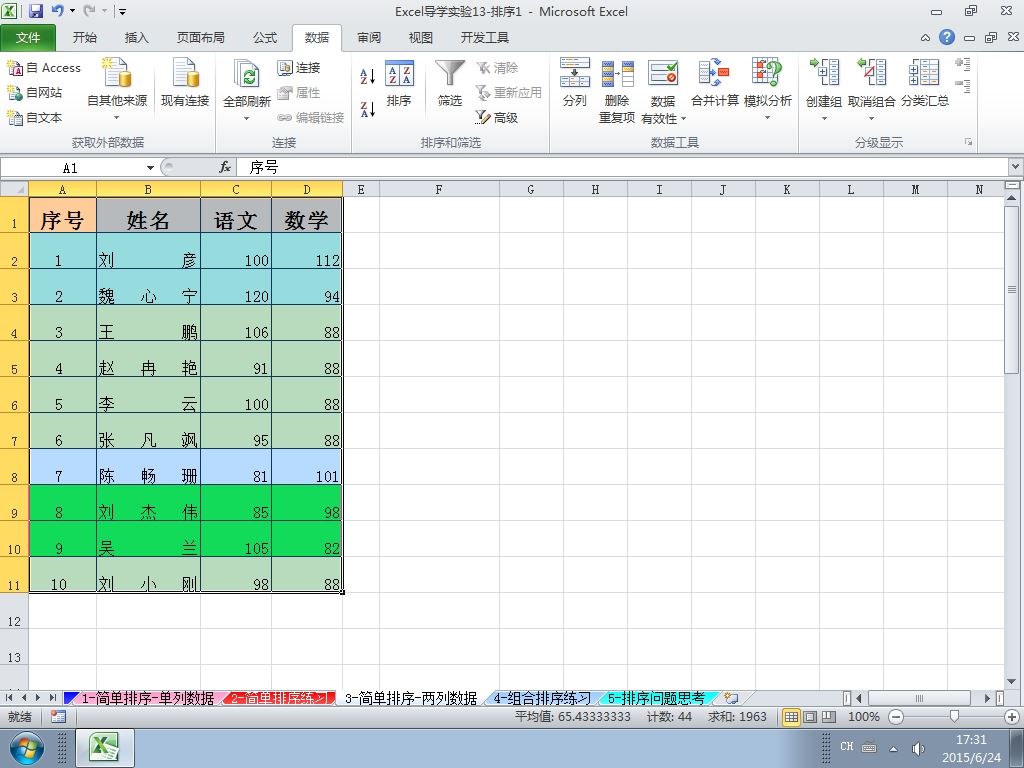Open Outline (分级显示) dialog launcher
This screenshot has width=1024, height=768.
968,142
